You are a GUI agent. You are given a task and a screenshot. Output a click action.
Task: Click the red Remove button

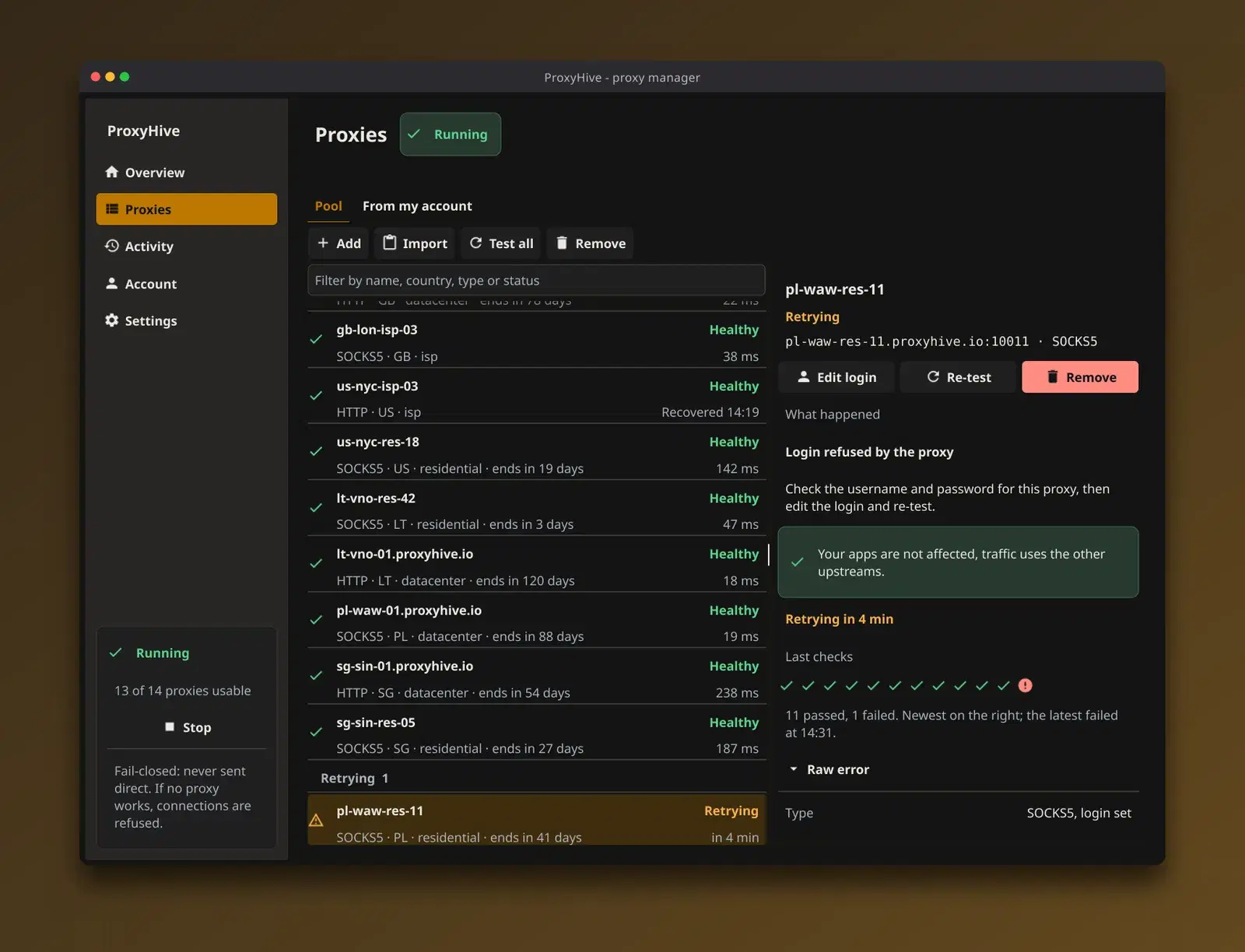tap(1080, 376)
